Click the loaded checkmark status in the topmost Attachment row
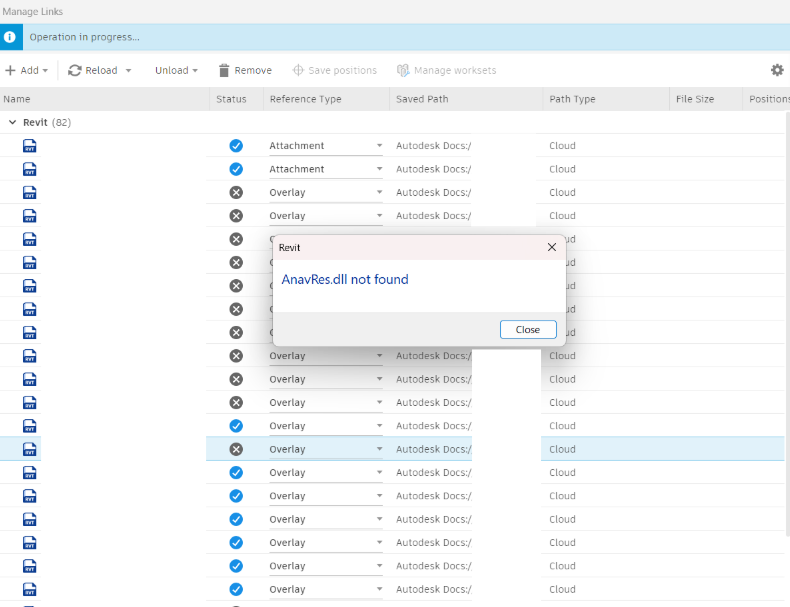 236,146
